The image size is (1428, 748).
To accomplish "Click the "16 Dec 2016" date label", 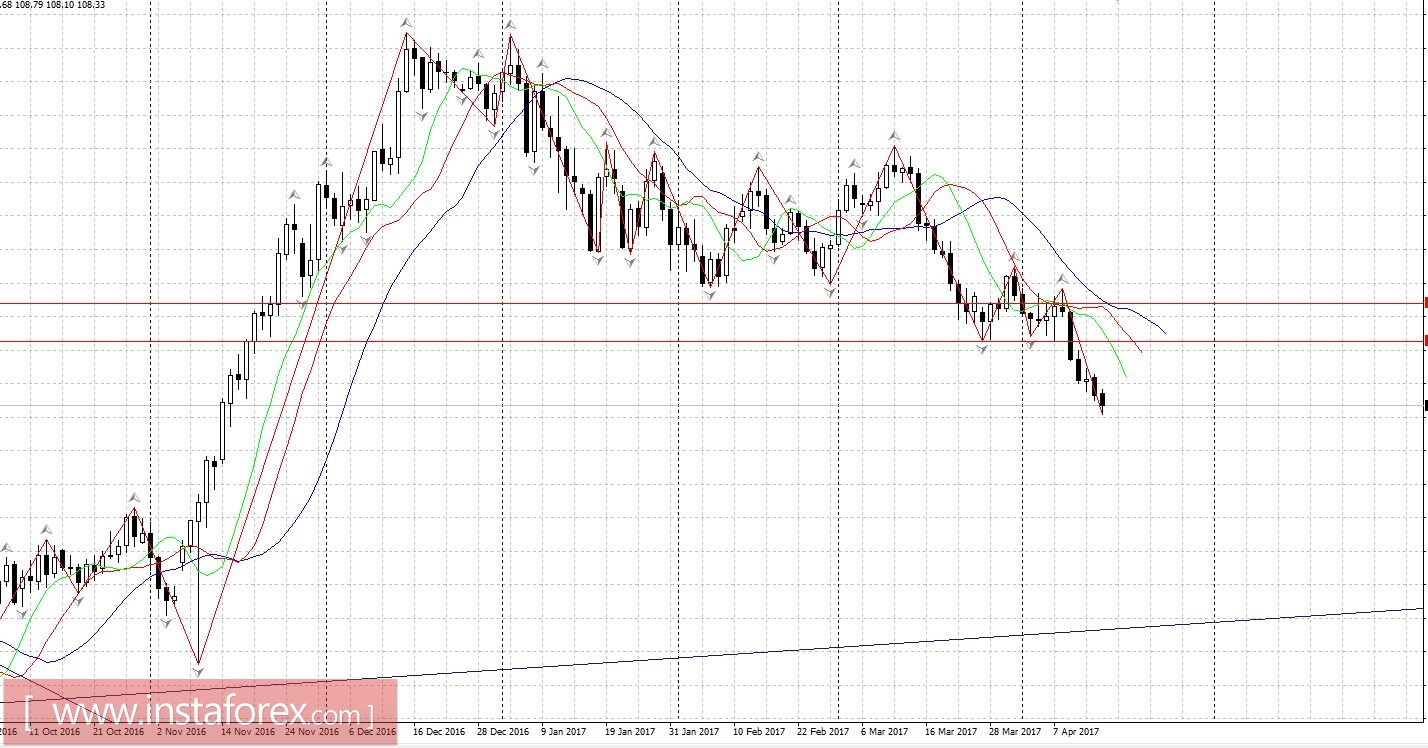I will pos(439,732).
